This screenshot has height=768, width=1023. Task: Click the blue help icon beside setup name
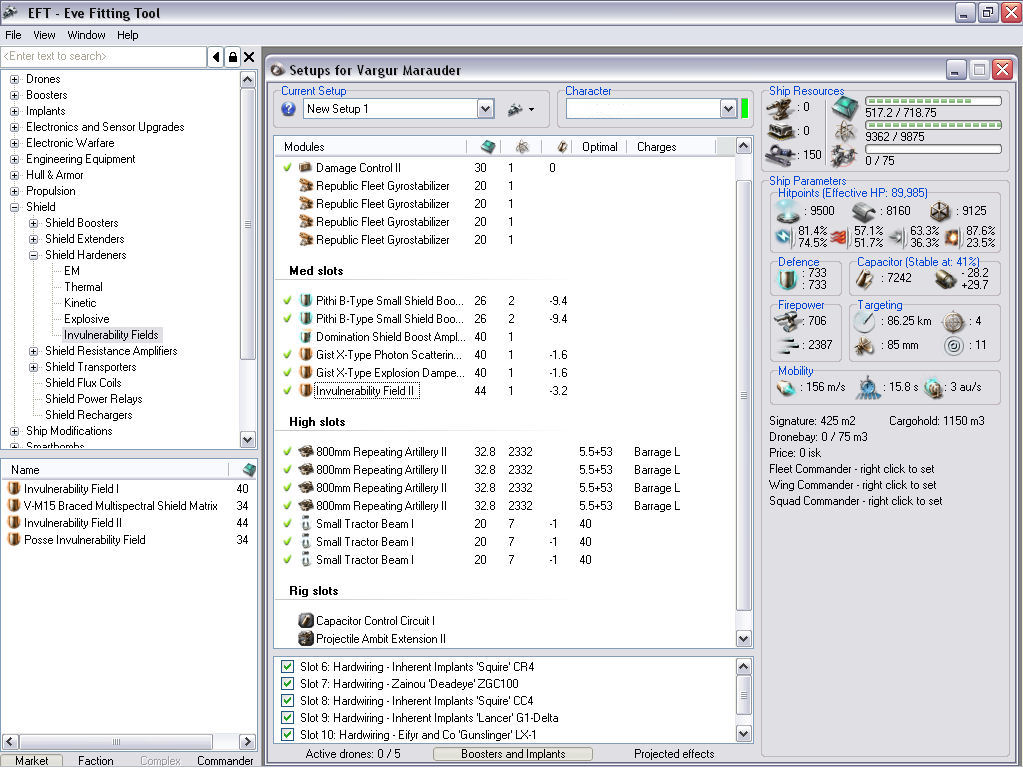(289, 109)
